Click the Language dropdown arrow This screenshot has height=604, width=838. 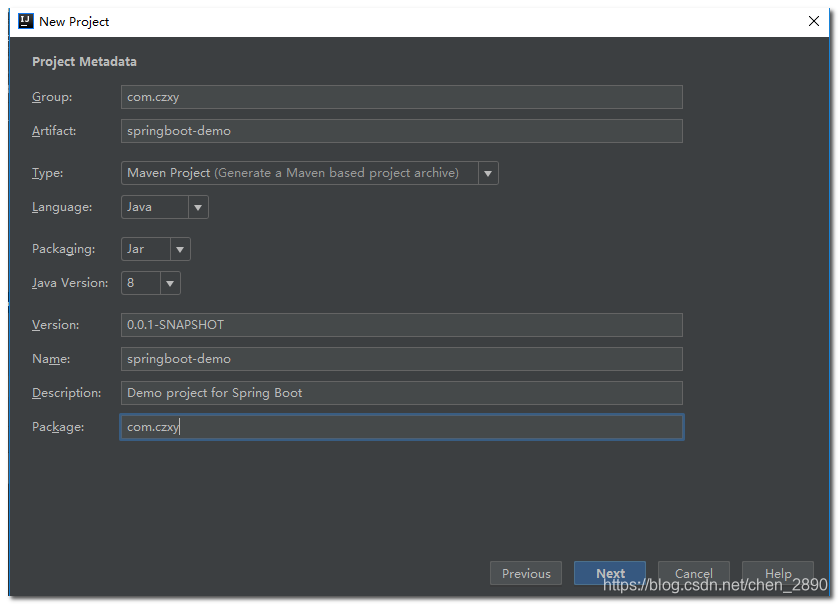(198, 207)
